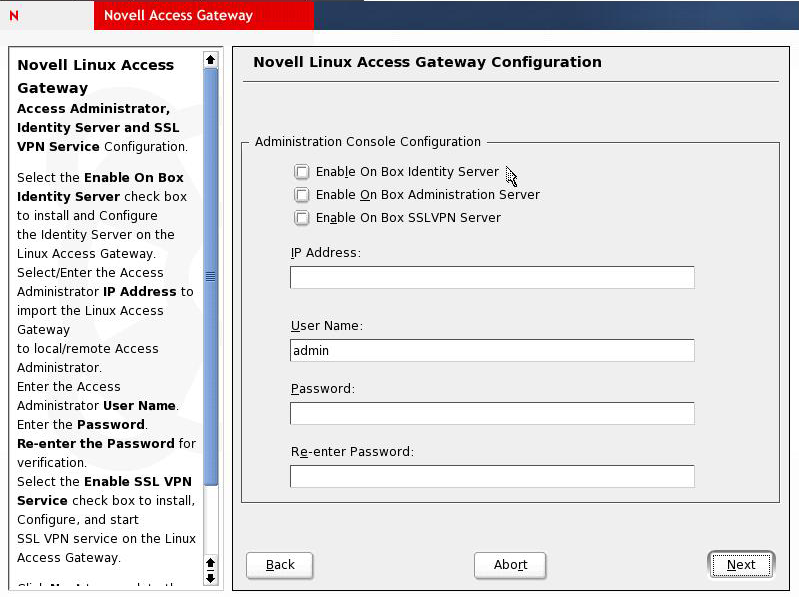Click the empty scrollbar track below the thumb
This screenshot has width=799, height=597.
click(210, 520)
